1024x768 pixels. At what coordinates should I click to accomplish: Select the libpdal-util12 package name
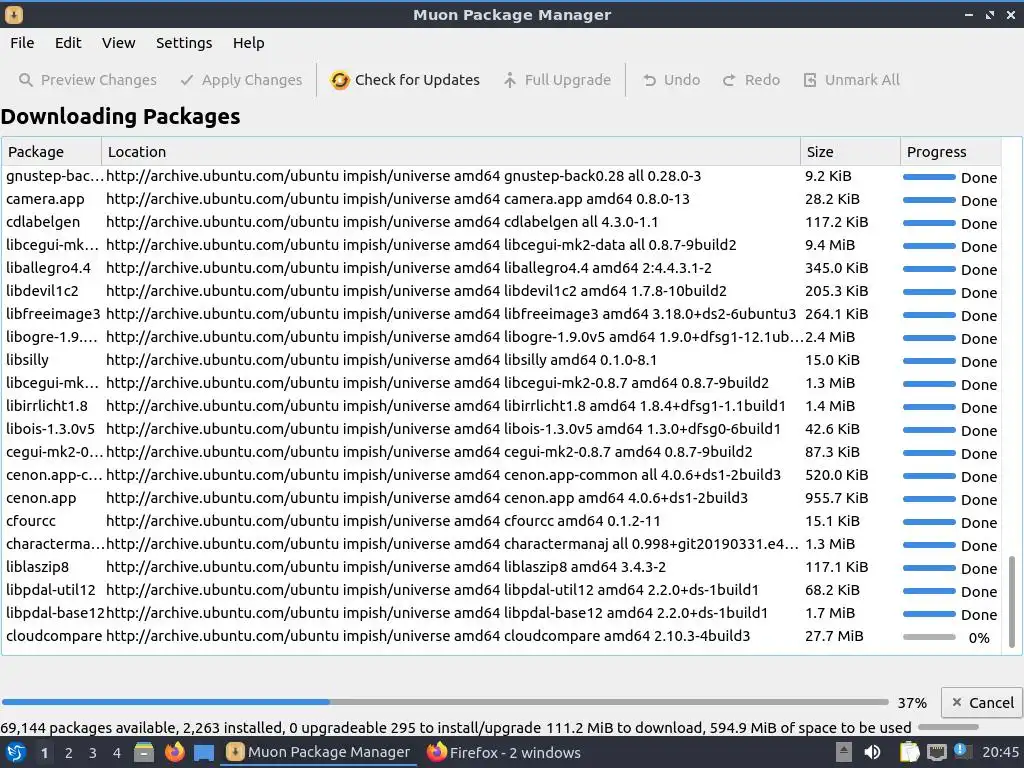50,590
